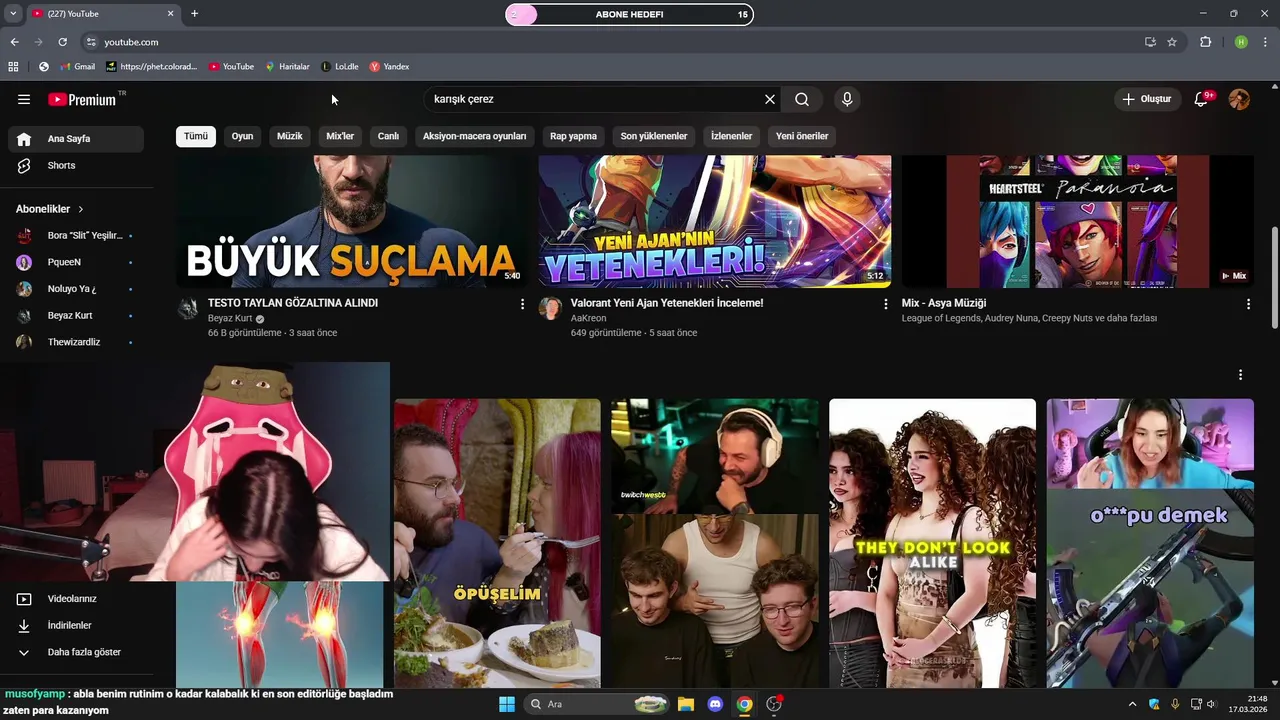Viewport: 1280px width, 720px height.
Task: Click the AaKreon channel avatar
Action: pos(550,308)
